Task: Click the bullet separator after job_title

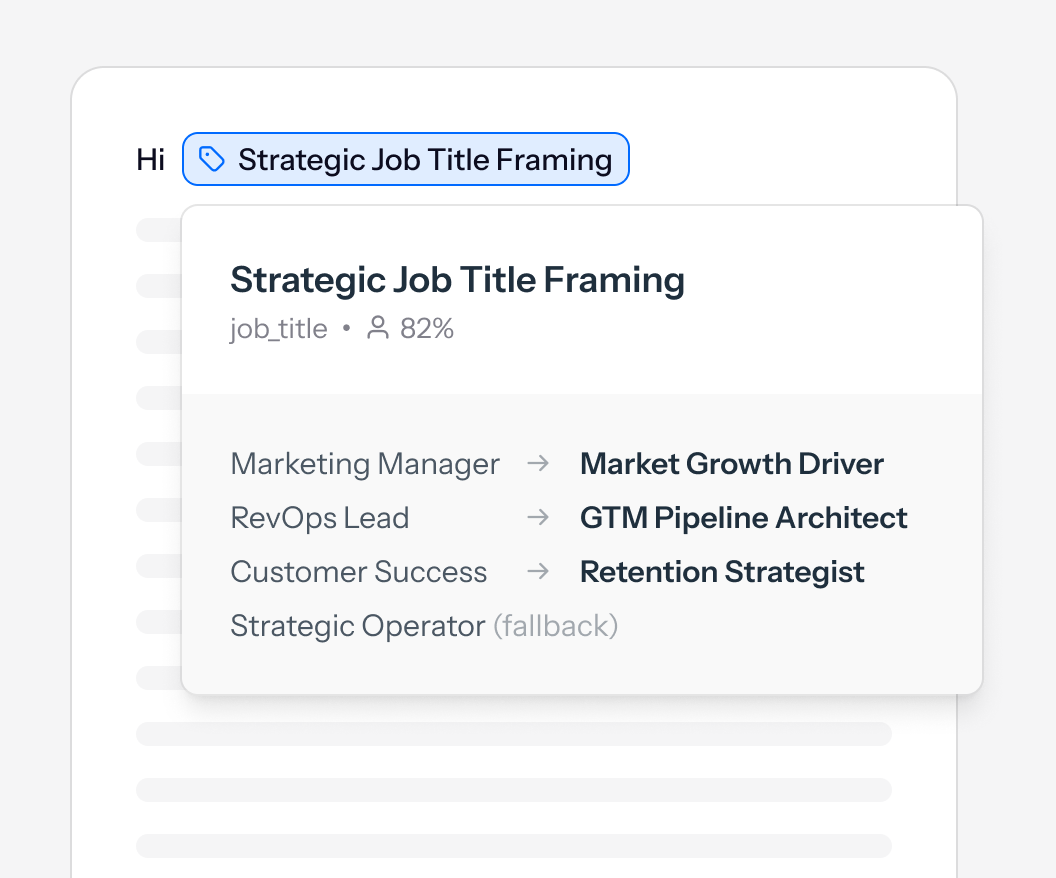Action: click(346, 329)
